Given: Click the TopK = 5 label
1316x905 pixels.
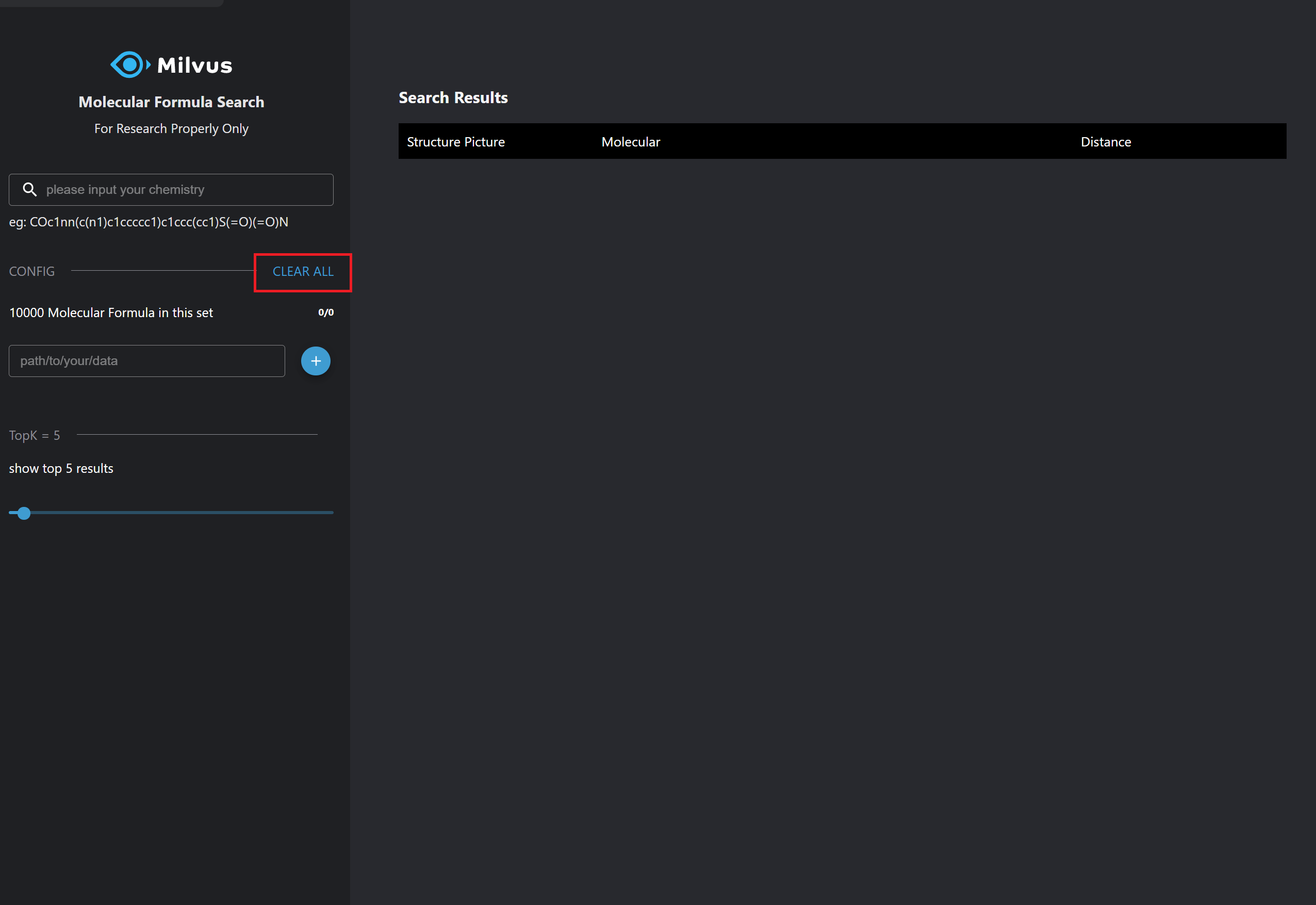Looking at the screenshot, I should tap(35, 436).
